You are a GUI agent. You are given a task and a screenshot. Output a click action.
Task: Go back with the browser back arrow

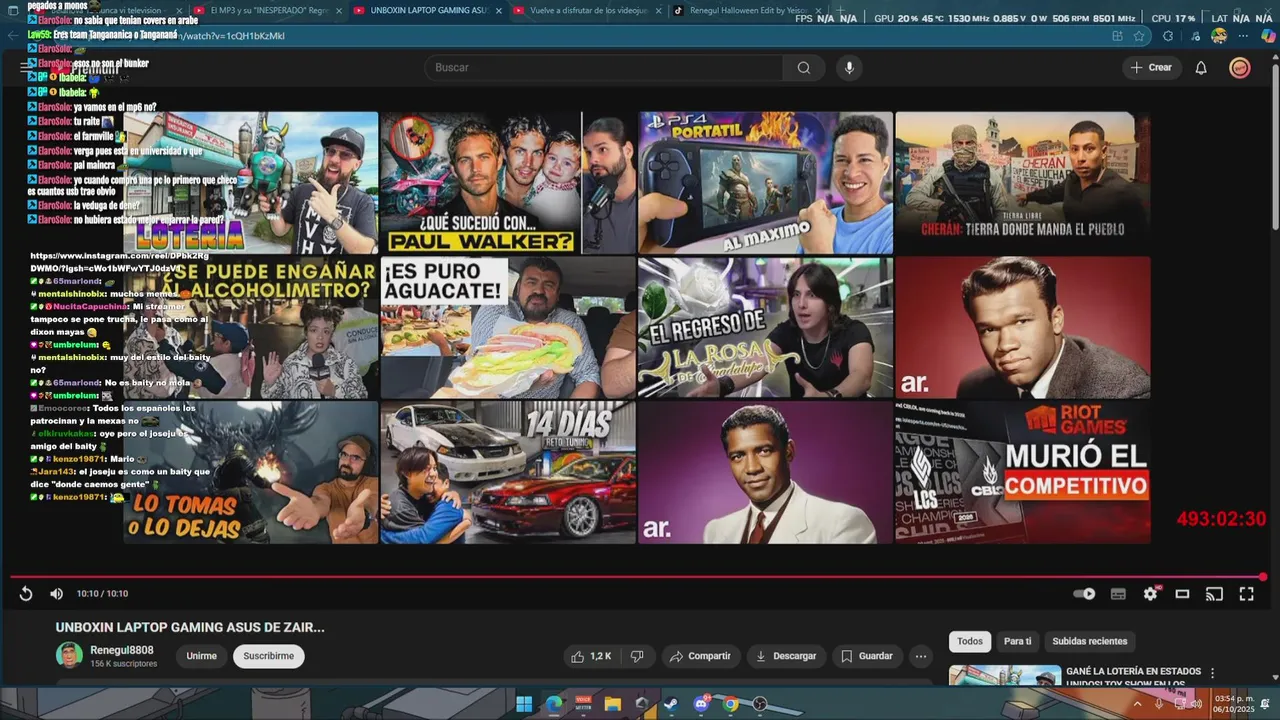click(12, 36)
